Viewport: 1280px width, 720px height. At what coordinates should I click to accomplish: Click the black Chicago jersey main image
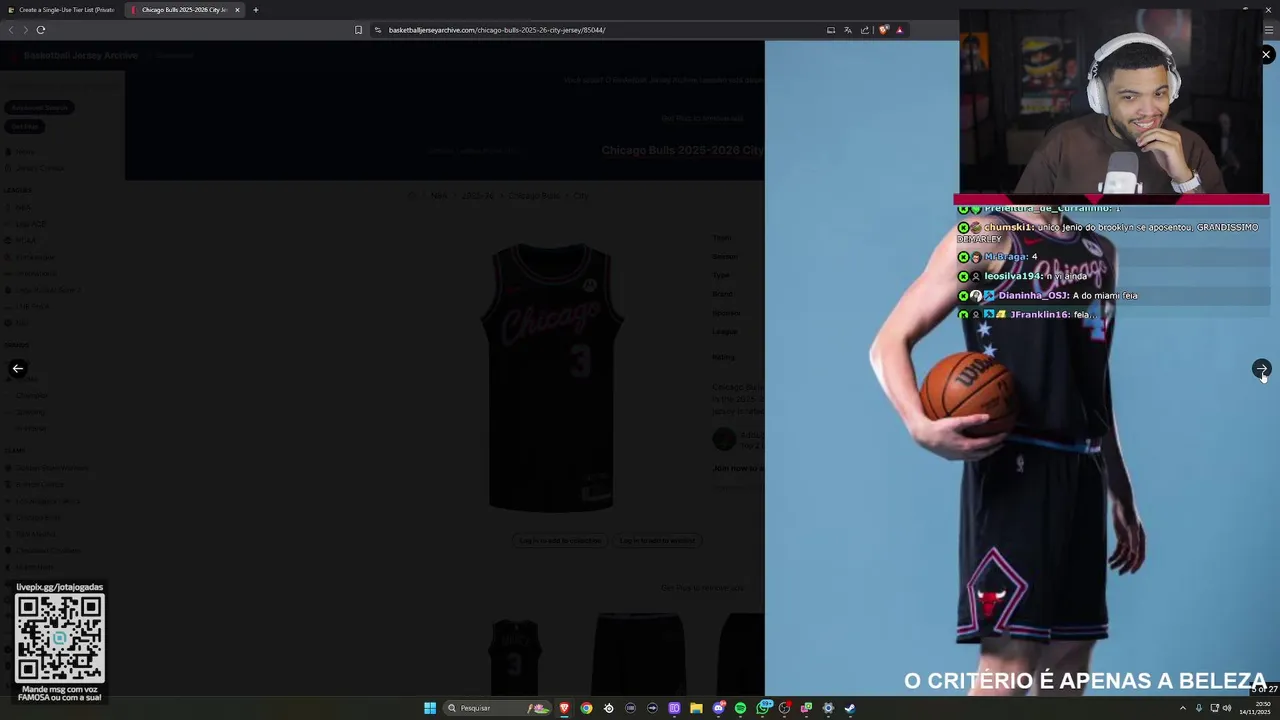[552, 377]
